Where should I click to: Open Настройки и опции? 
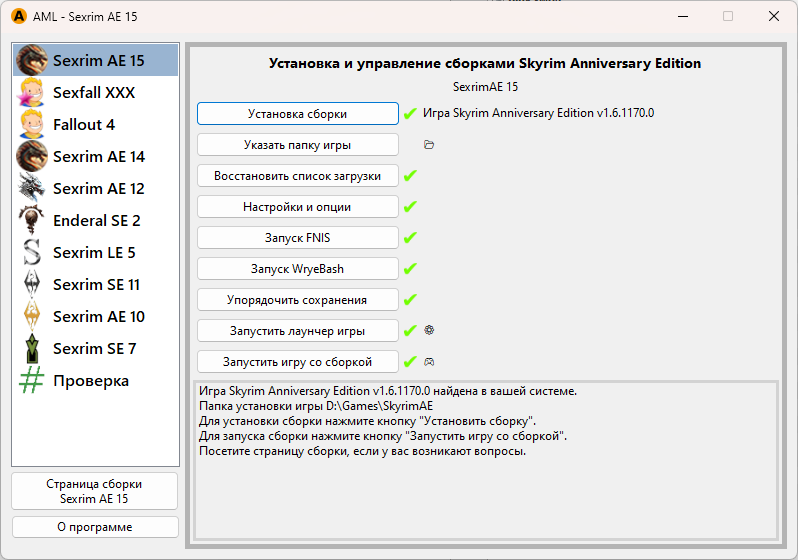point(297,207)
